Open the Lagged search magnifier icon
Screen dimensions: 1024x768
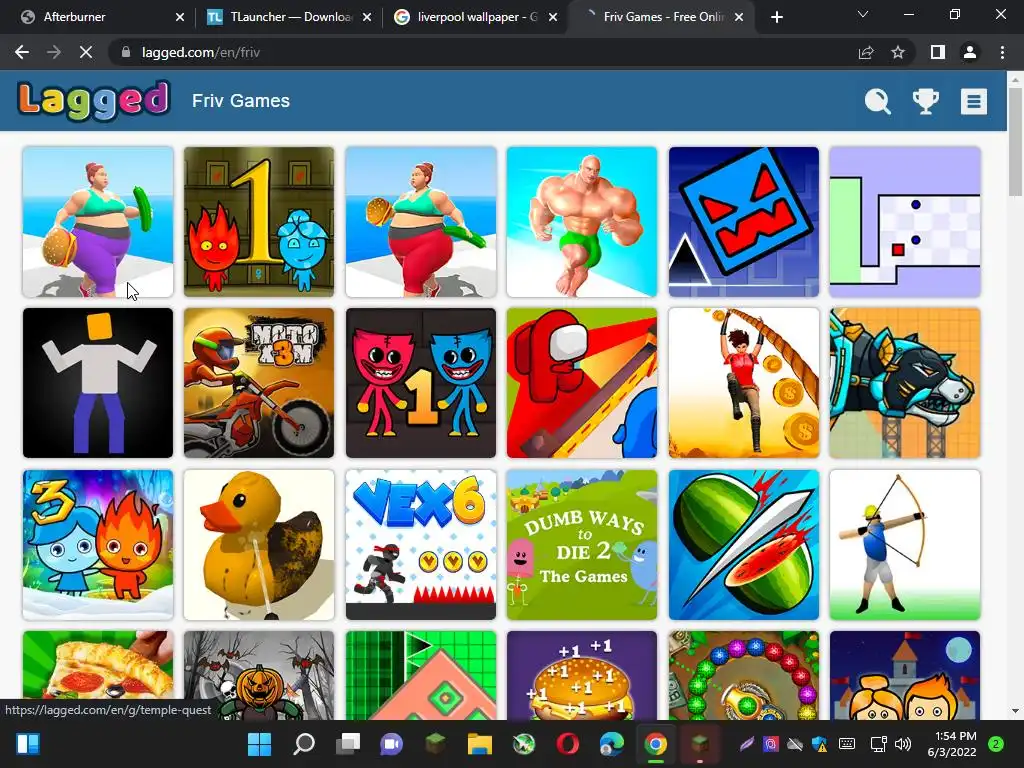pyautogui.click(x=877, y=101)
